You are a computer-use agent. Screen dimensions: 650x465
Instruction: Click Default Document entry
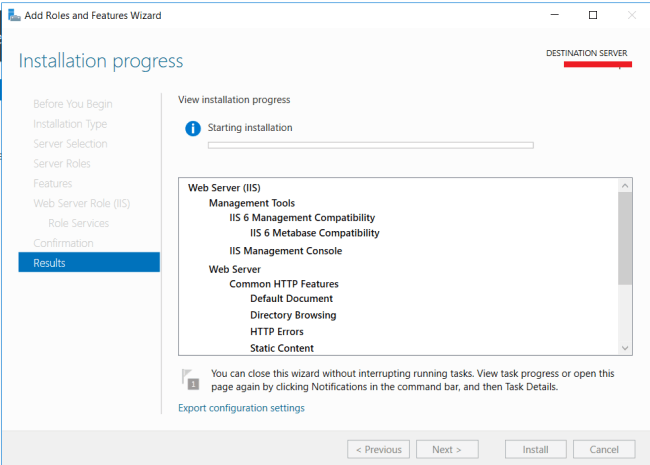tap(291, 298)
